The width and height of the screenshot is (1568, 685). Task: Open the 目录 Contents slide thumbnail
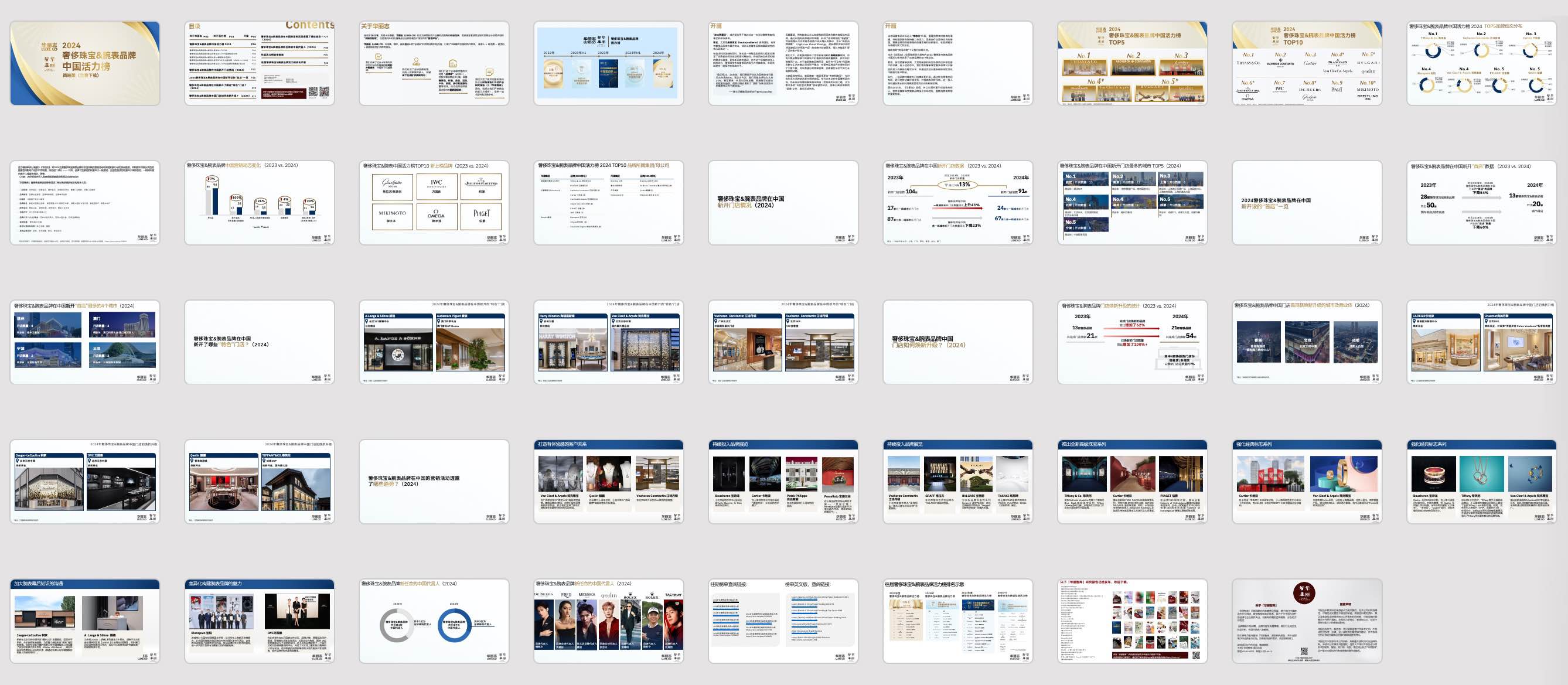pyautogui.click(x=260, y=63)
